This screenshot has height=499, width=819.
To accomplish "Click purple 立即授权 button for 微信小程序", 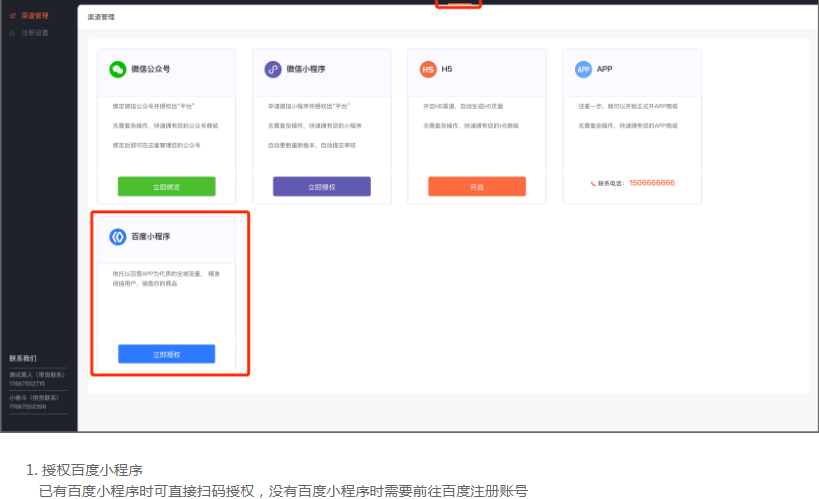I will (x=322, y=187).
